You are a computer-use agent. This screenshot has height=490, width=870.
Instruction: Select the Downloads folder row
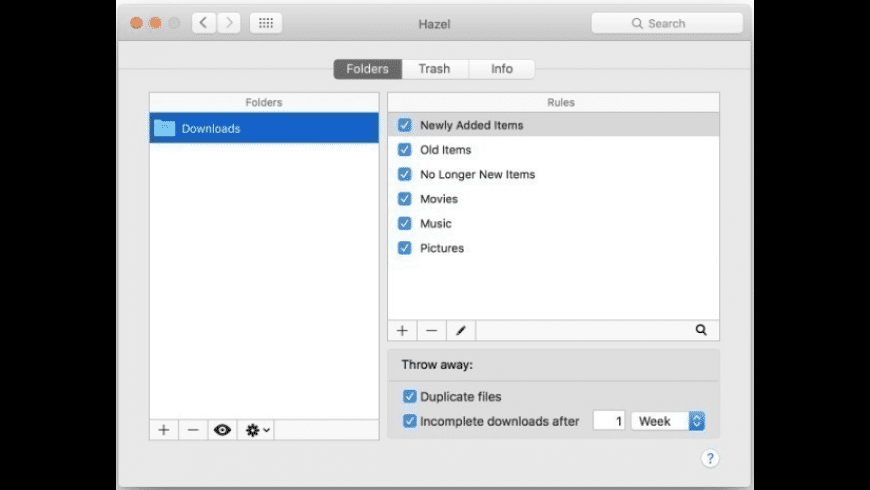pyautogui.click(x=264, y=128)
